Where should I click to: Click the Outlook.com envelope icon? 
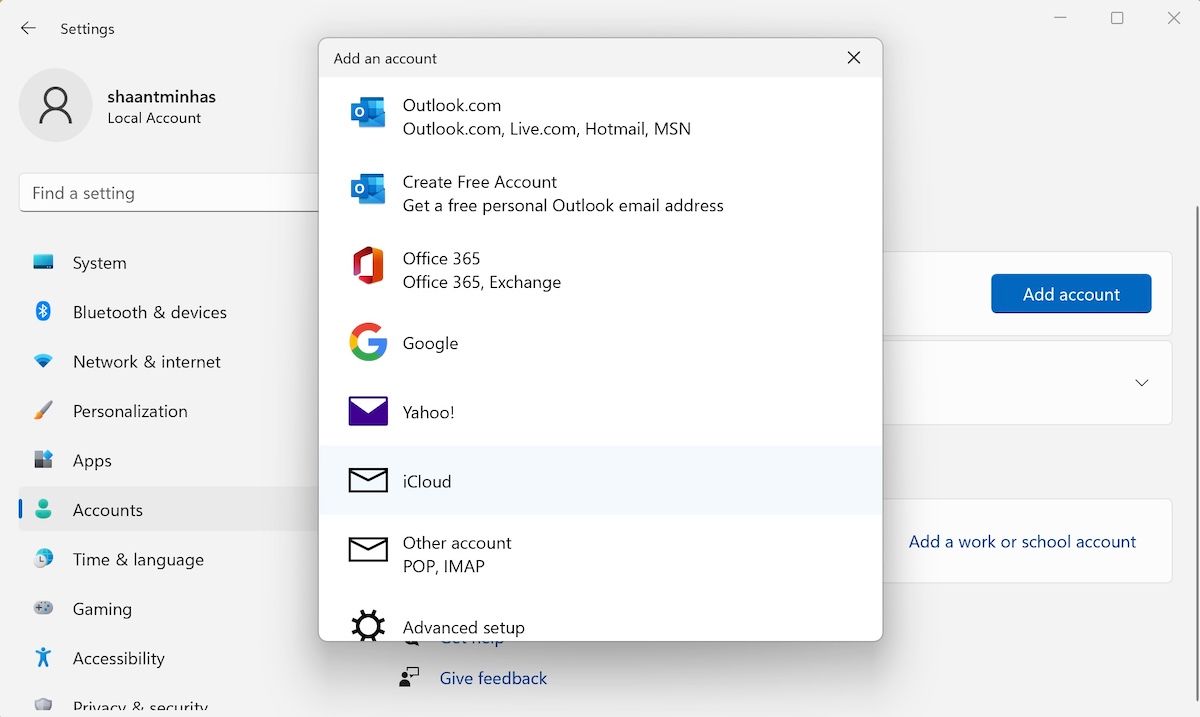(x=368, y=113)
